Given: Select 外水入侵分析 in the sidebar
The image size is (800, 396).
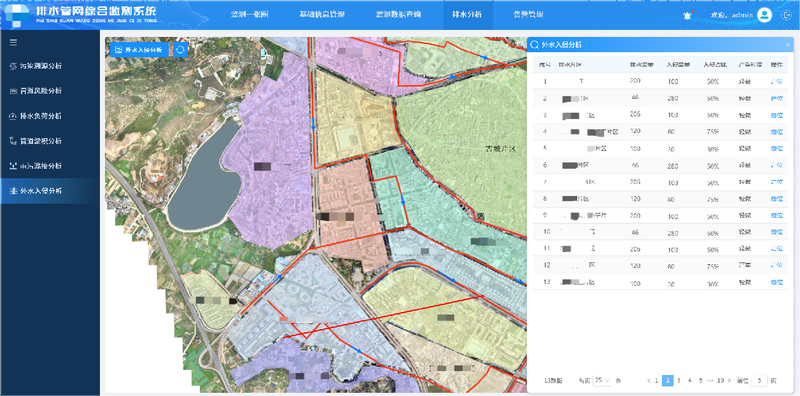Looking at the screenshot, I should click(50, 191).
